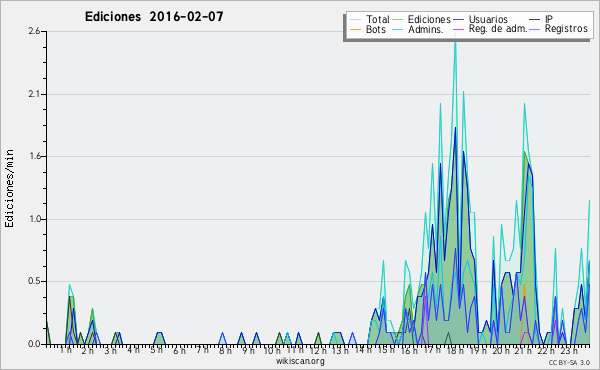Image resolution: width=600 pixels, height=370 pixels.
Task: Select the 'Total' legend entry
Action: [x=378, y=19]
